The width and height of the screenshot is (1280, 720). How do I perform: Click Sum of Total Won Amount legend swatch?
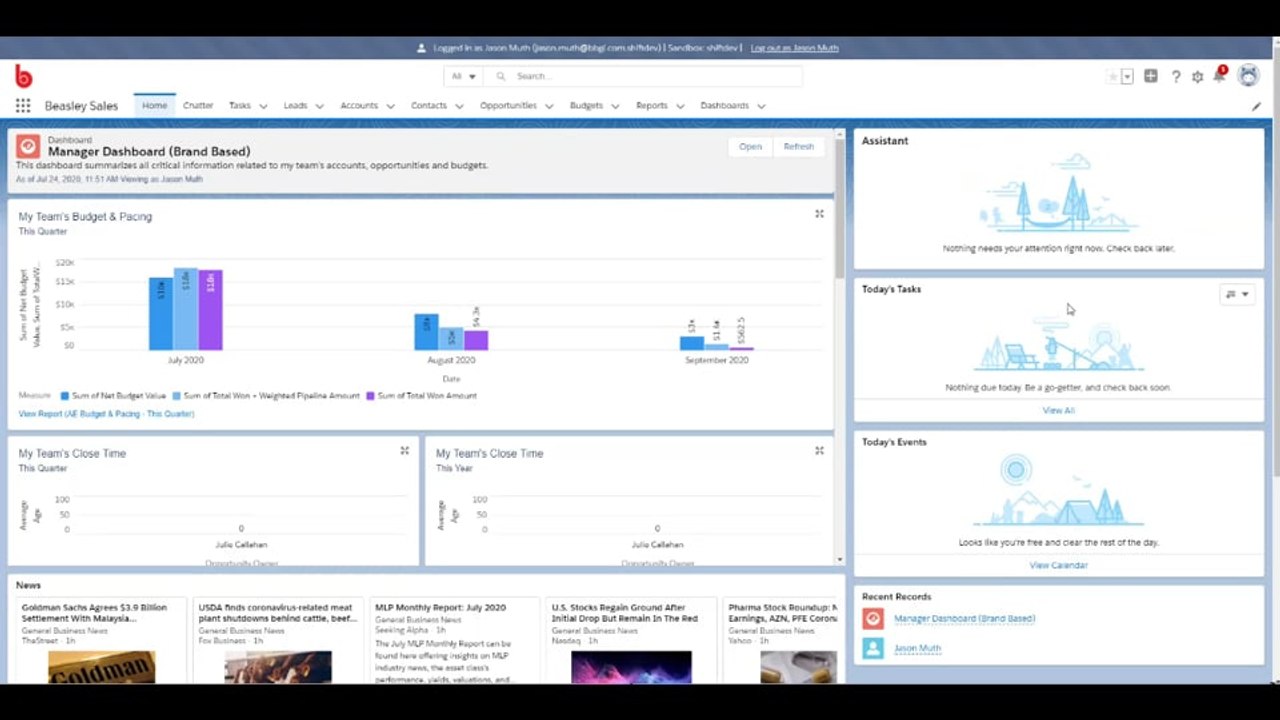click(x=370, y=396)
